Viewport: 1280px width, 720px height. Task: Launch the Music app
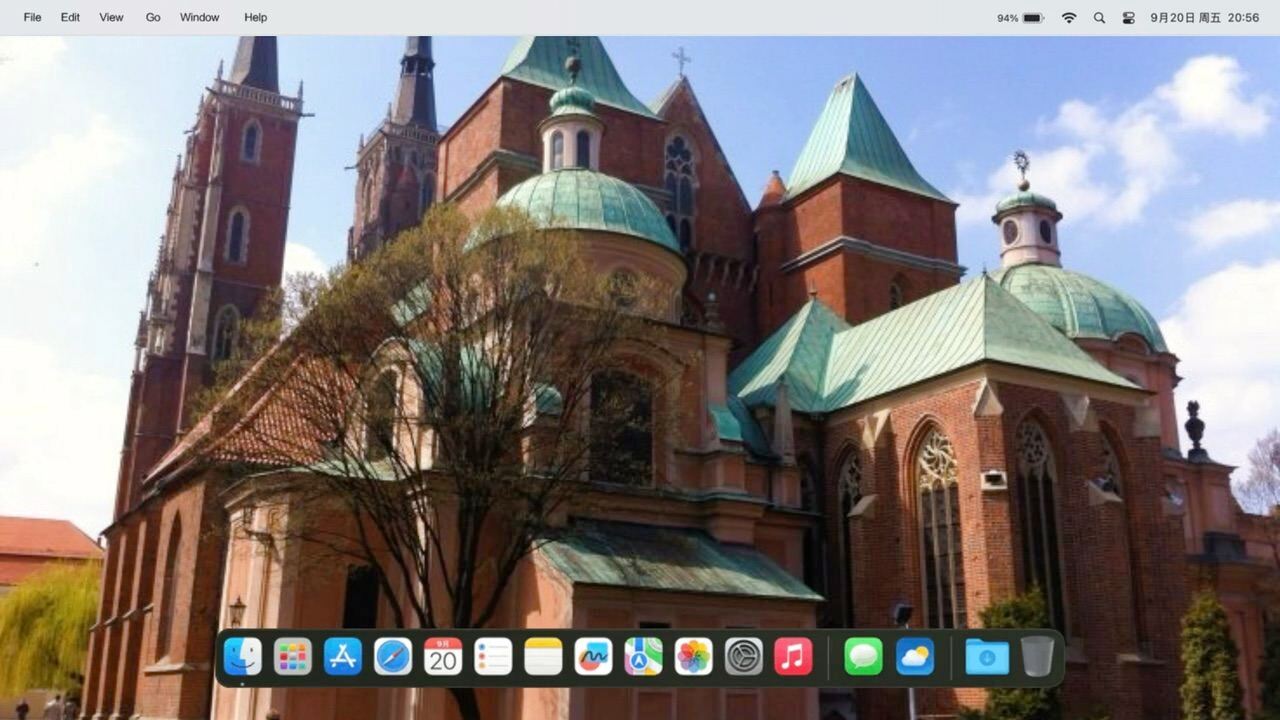793,657
